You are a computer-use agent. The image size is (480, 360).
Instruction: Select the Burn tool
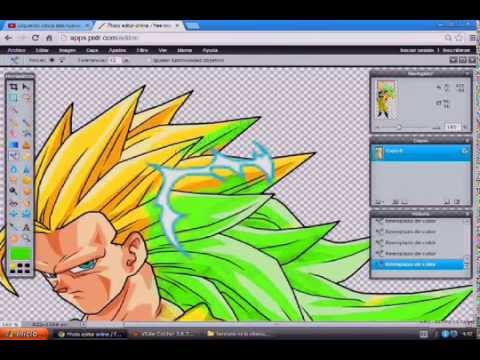coord(27,191)
